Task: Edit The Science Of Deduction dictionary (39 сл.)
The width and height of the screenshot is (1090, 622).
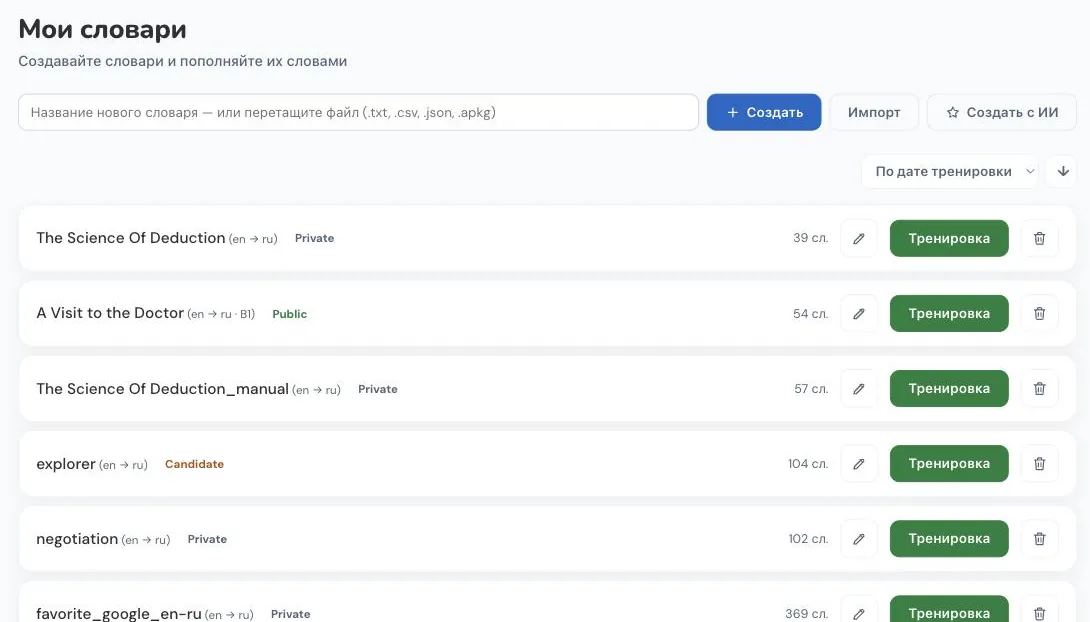Action: pos(859,238)
